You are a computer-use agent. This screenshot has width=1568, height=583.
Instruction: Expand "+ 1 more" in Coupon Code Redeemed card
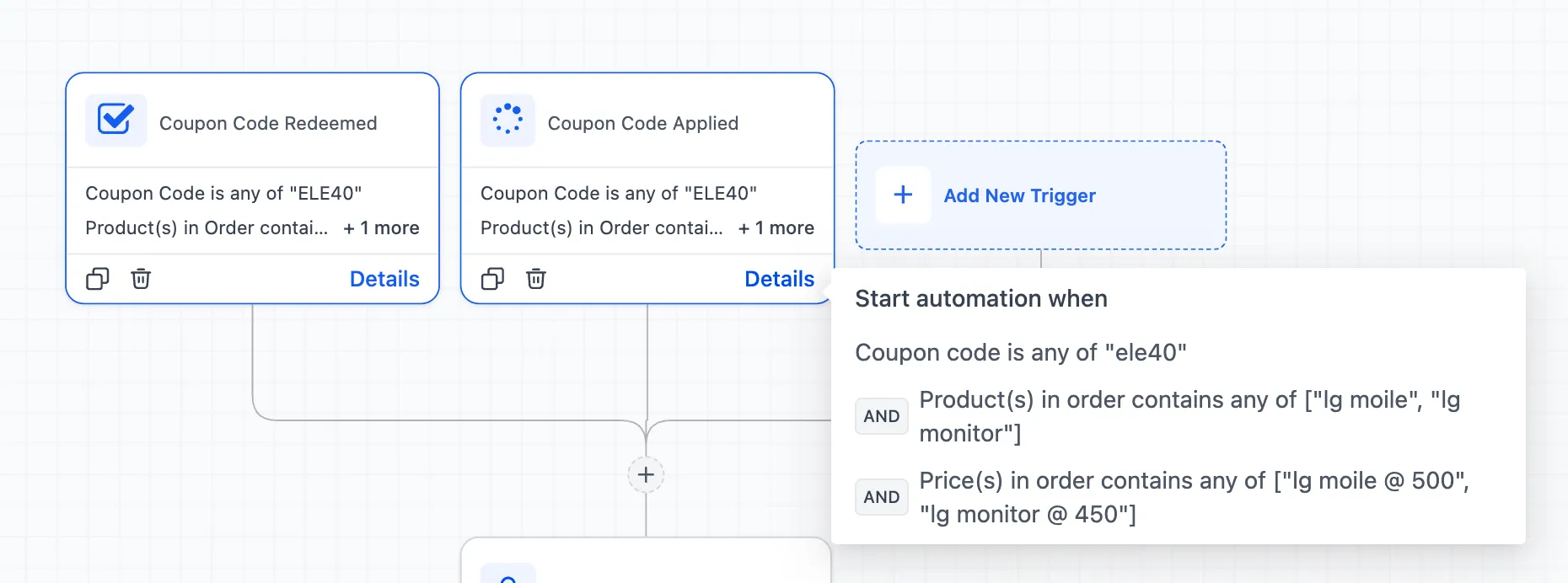(x=381, y=228)
